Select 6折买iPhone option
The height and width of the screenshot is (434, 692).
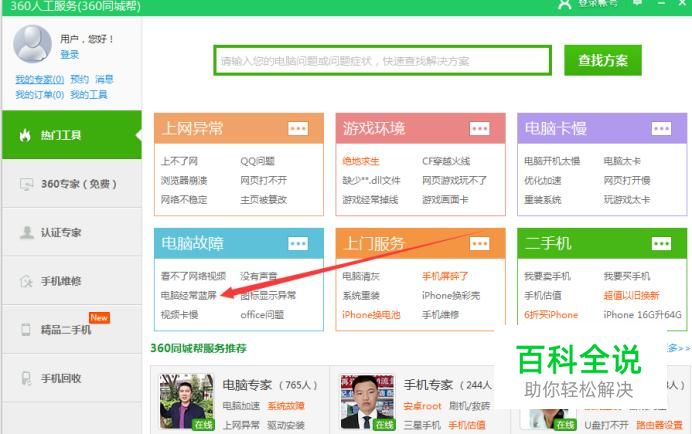point(551,315)
